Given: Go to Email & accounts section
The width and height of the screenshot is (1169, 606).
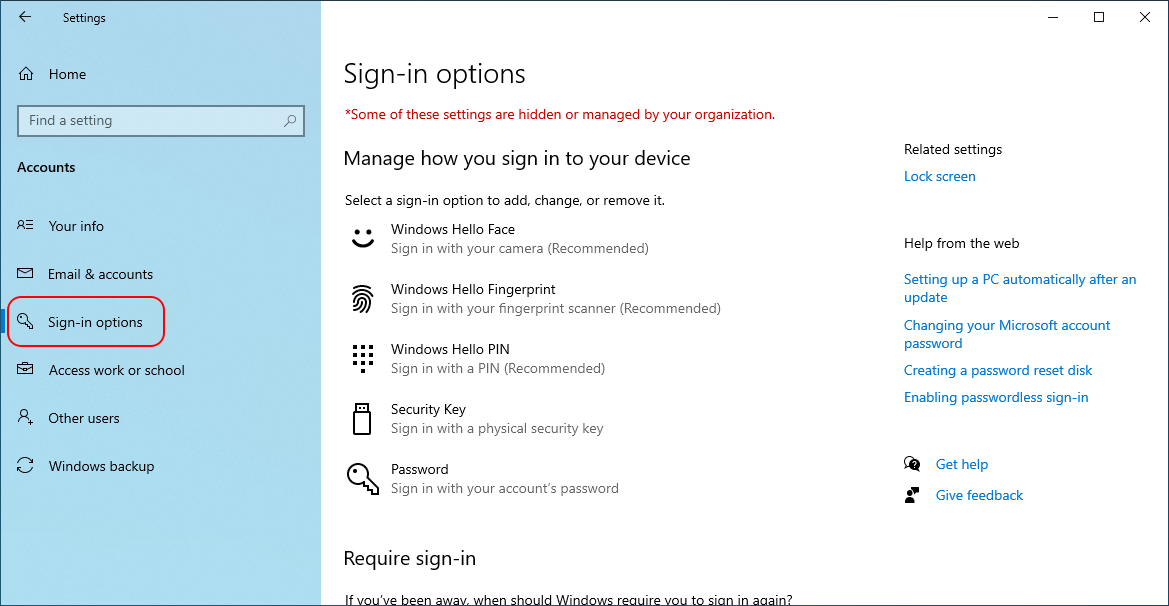Looking at the screenshot, I should [x=100, y=274].
